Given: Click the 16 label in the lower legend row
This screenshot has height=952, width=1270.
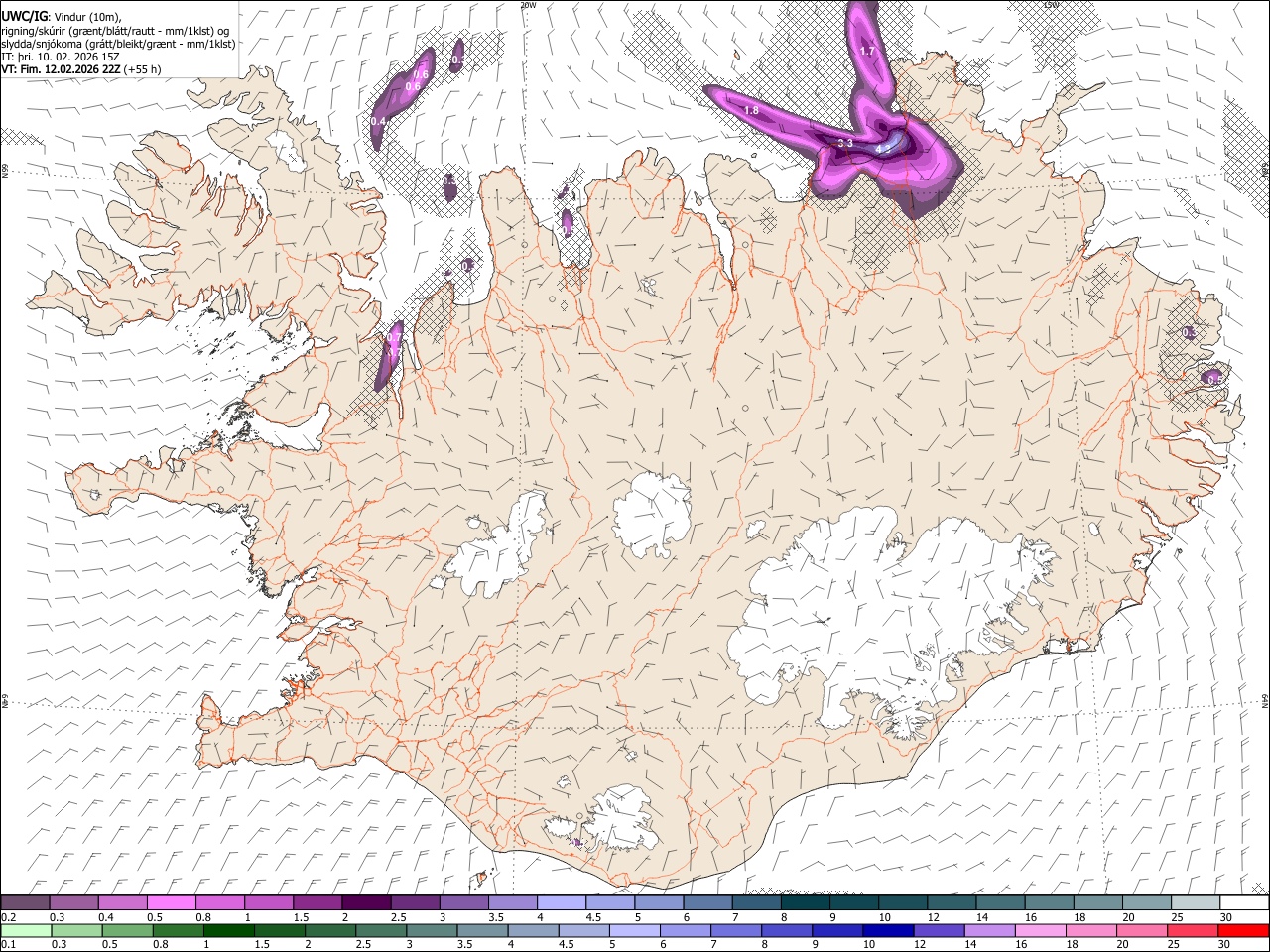Looking at the screenshot, I should click(1021, 945).
